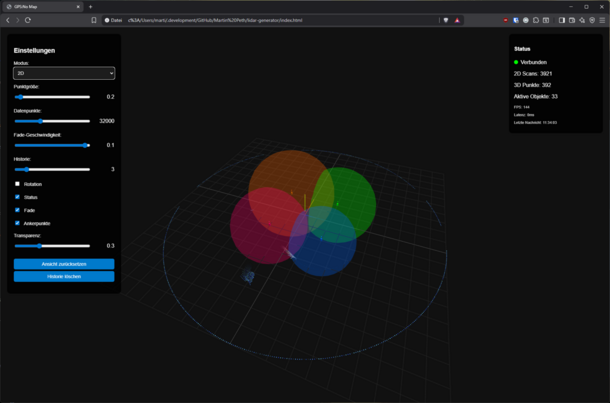Open the Brave wallet icon
The height and width of the screenshot is (403, 610).
coord(572,20)
